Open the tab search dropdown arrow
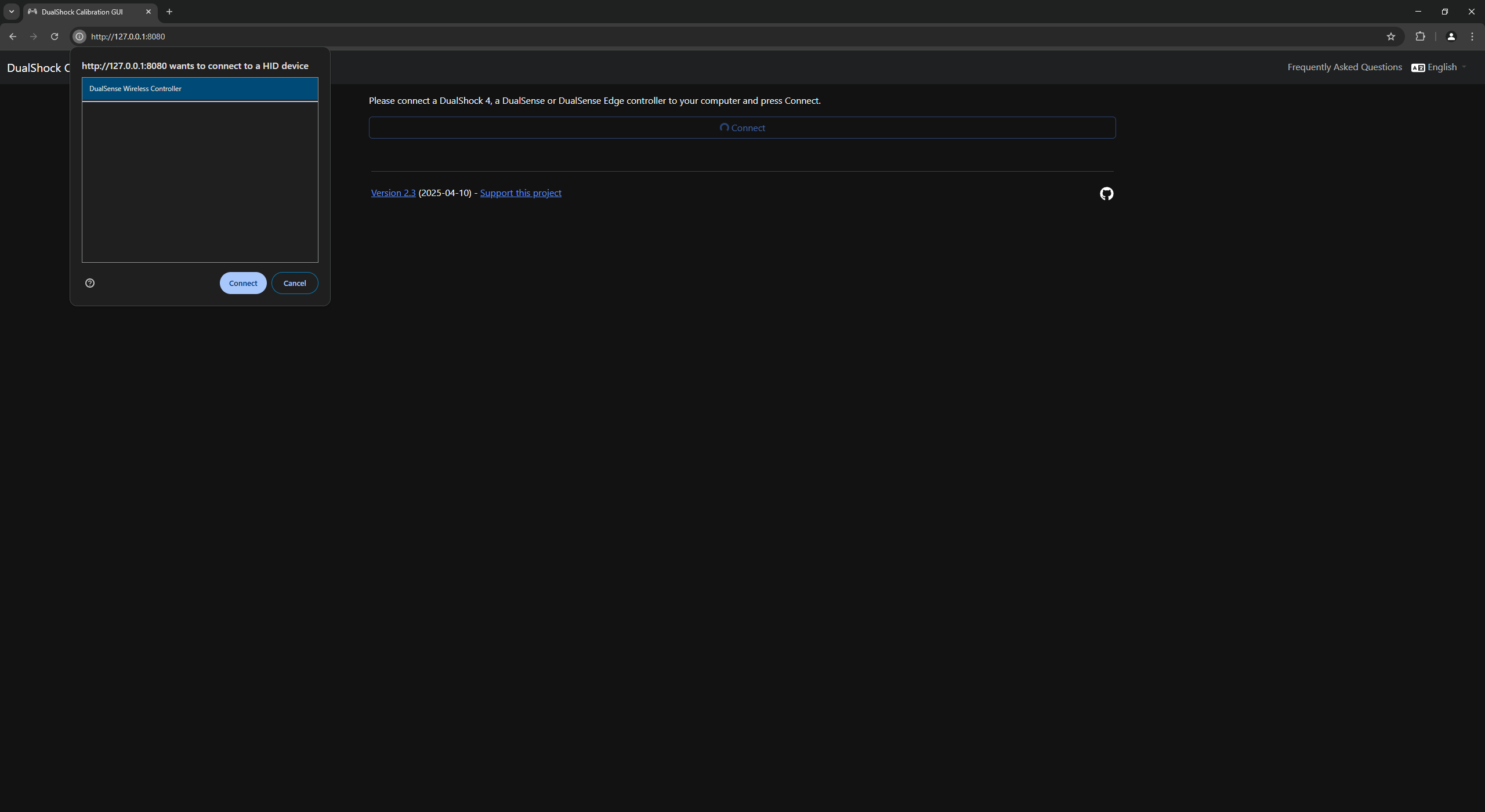This screenshot has height=812, width=1485. click(x=11, y=12)
